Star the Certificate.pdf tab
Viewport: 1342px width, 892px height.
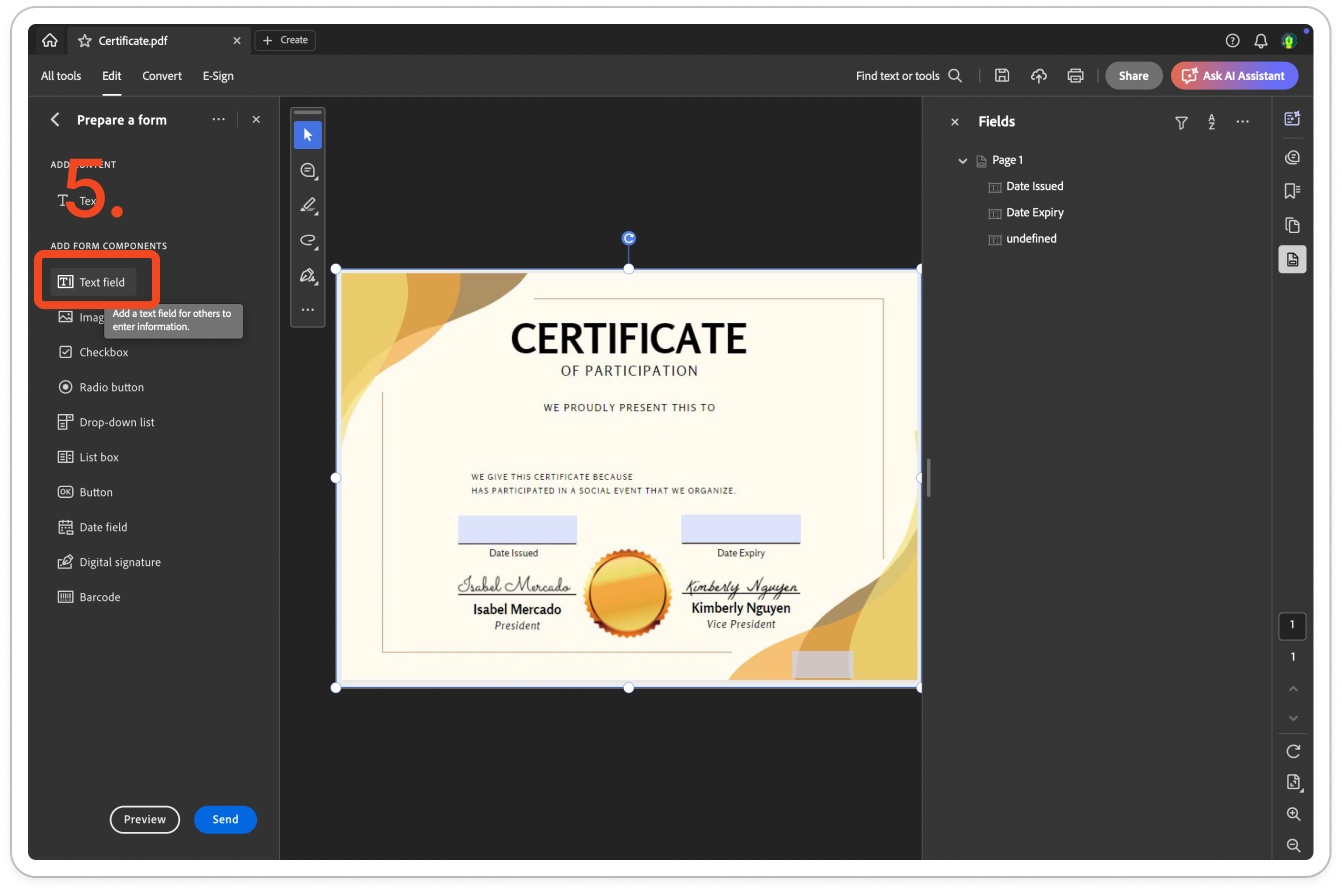[84, 41]
